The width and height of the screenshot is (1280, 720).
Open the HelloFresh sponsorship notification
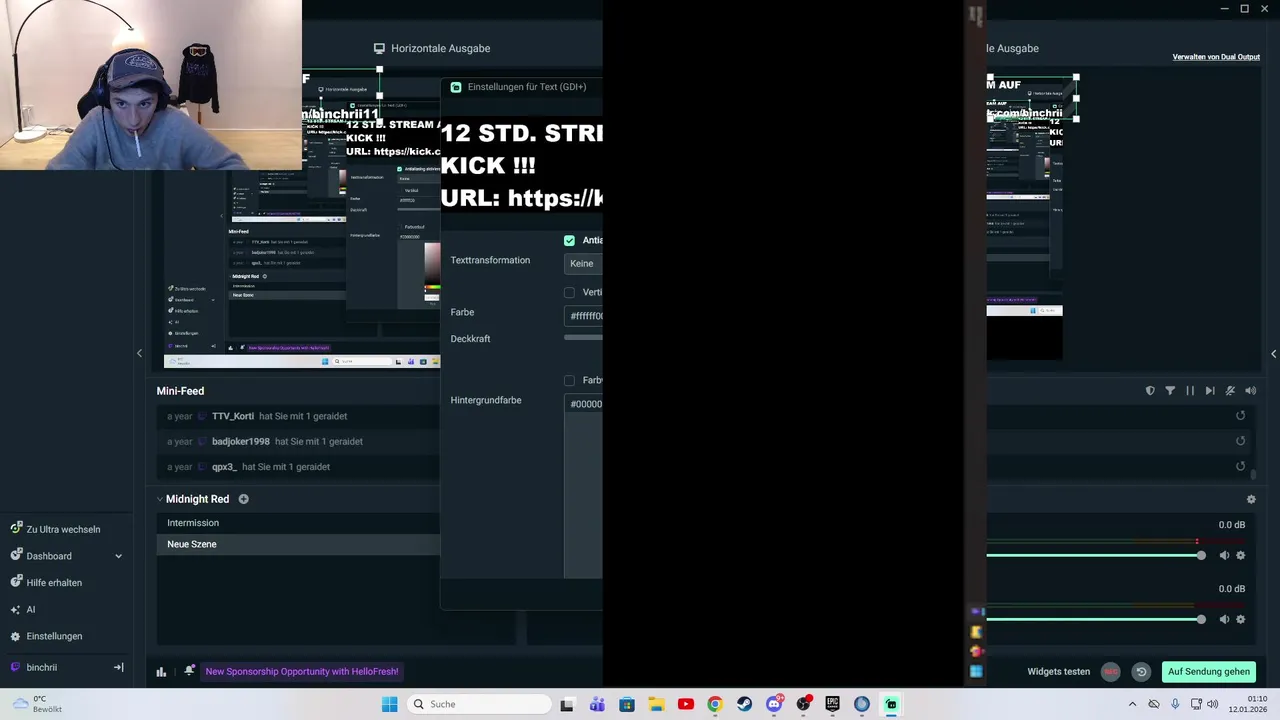[302, 672]
